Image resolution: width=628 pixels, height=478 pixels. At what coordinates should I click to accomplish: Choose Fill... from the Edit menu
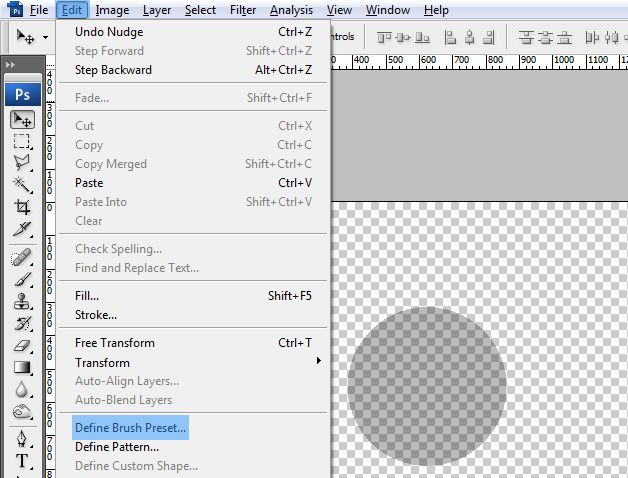point(193,296)
